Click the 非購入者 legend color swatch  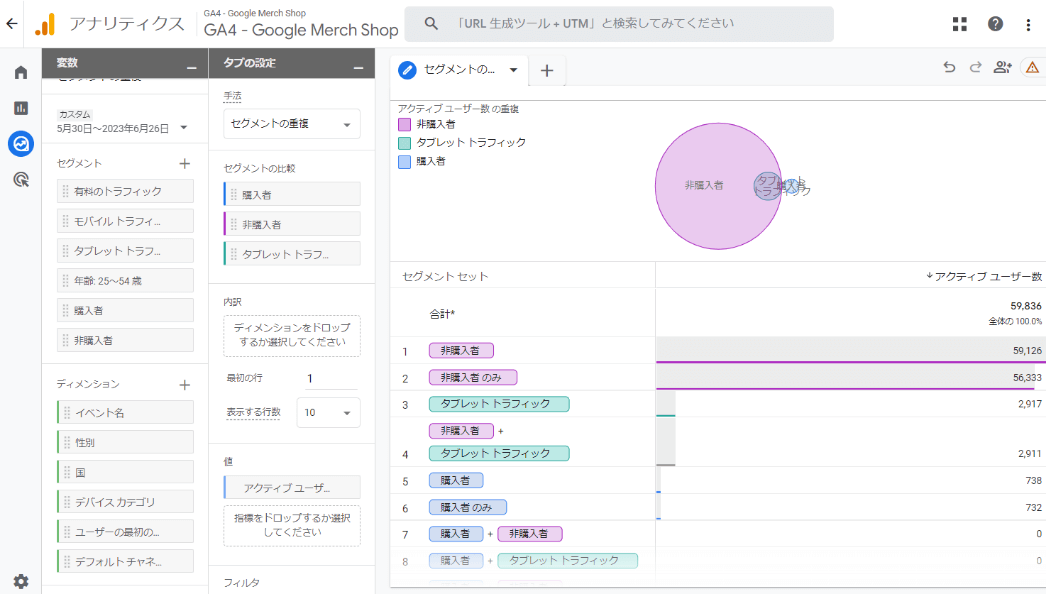pos(404,124)
